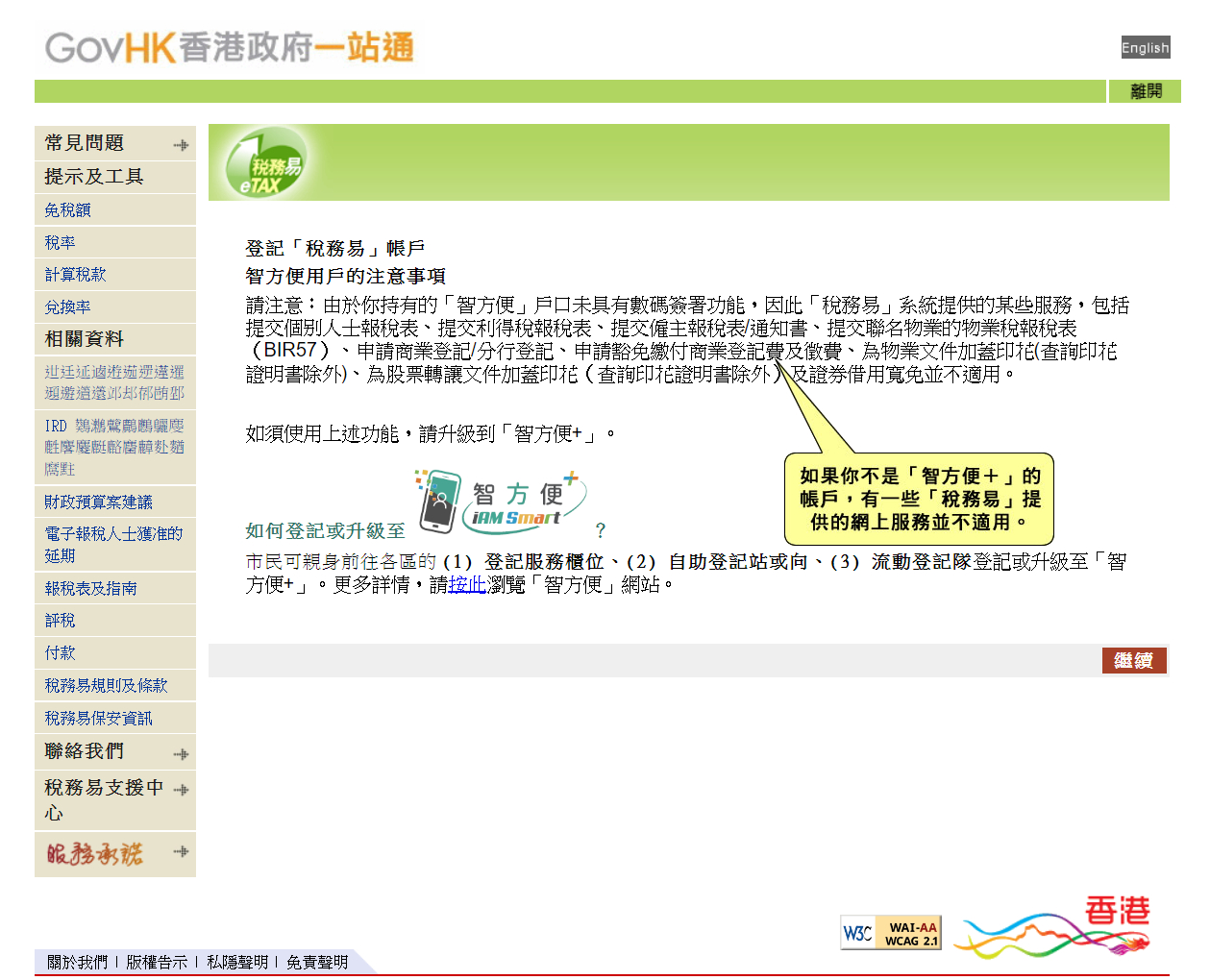Screen dimensions: 1210x980
Task: Open the 免稅額 sidebar link
Action: [x=67, y=209]
